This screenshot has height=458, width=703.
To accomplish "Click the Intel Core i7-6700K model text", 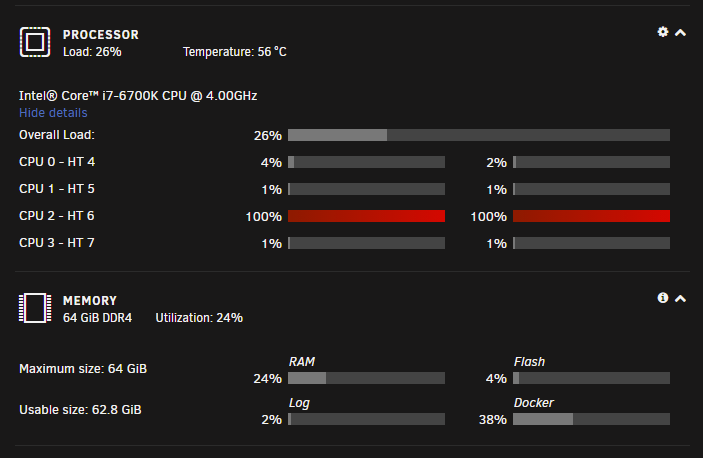I will (138, 96).
